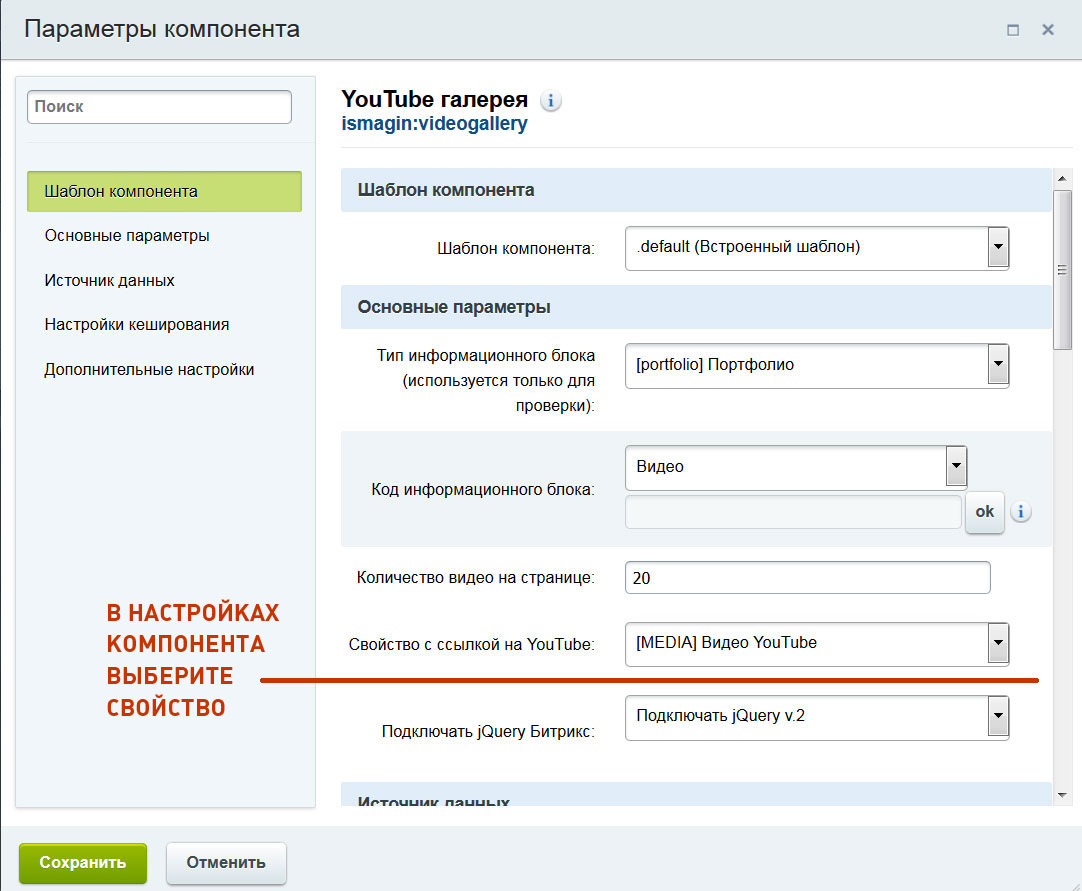Open the Видео infoblock code dropdown

pyautogui.click(x=956, y=466)
